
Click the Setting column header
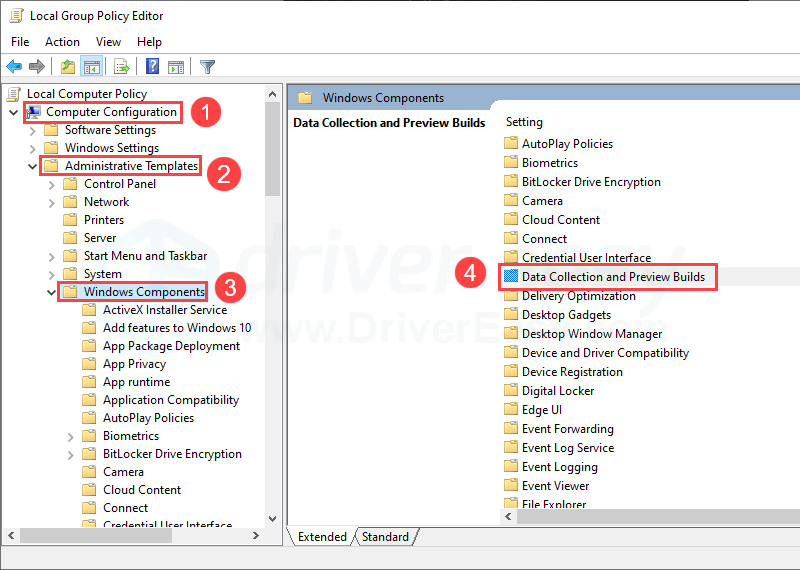pos(524,122)
